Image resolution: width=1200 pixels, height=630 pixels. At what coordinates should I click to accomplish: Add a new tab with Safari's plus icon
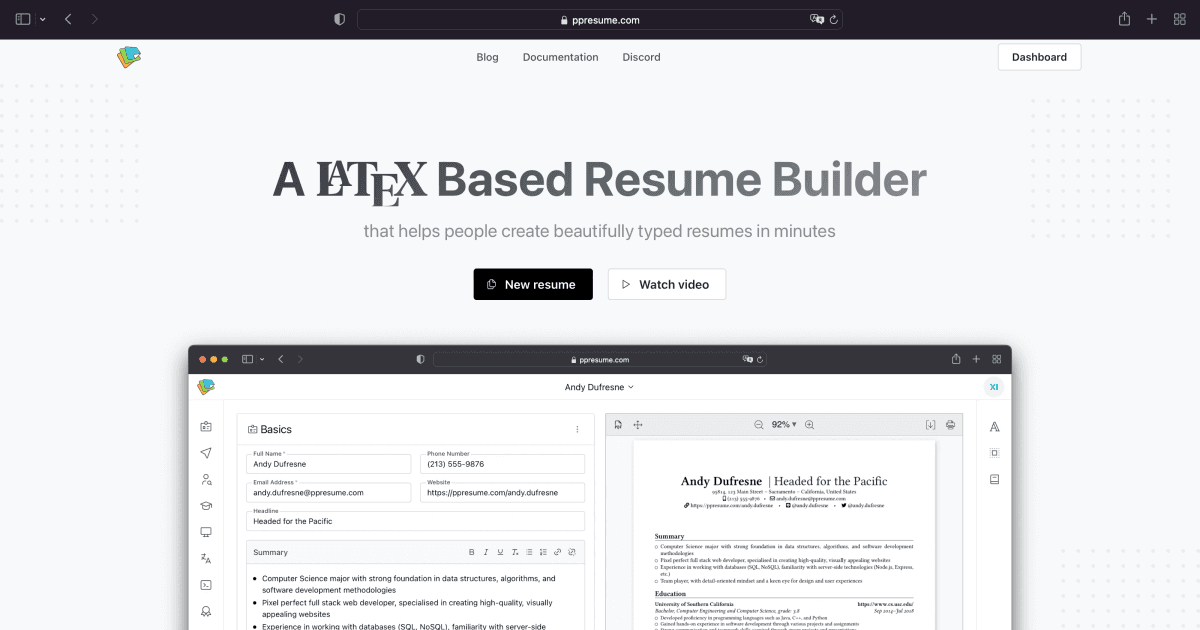click(1152, 19)
